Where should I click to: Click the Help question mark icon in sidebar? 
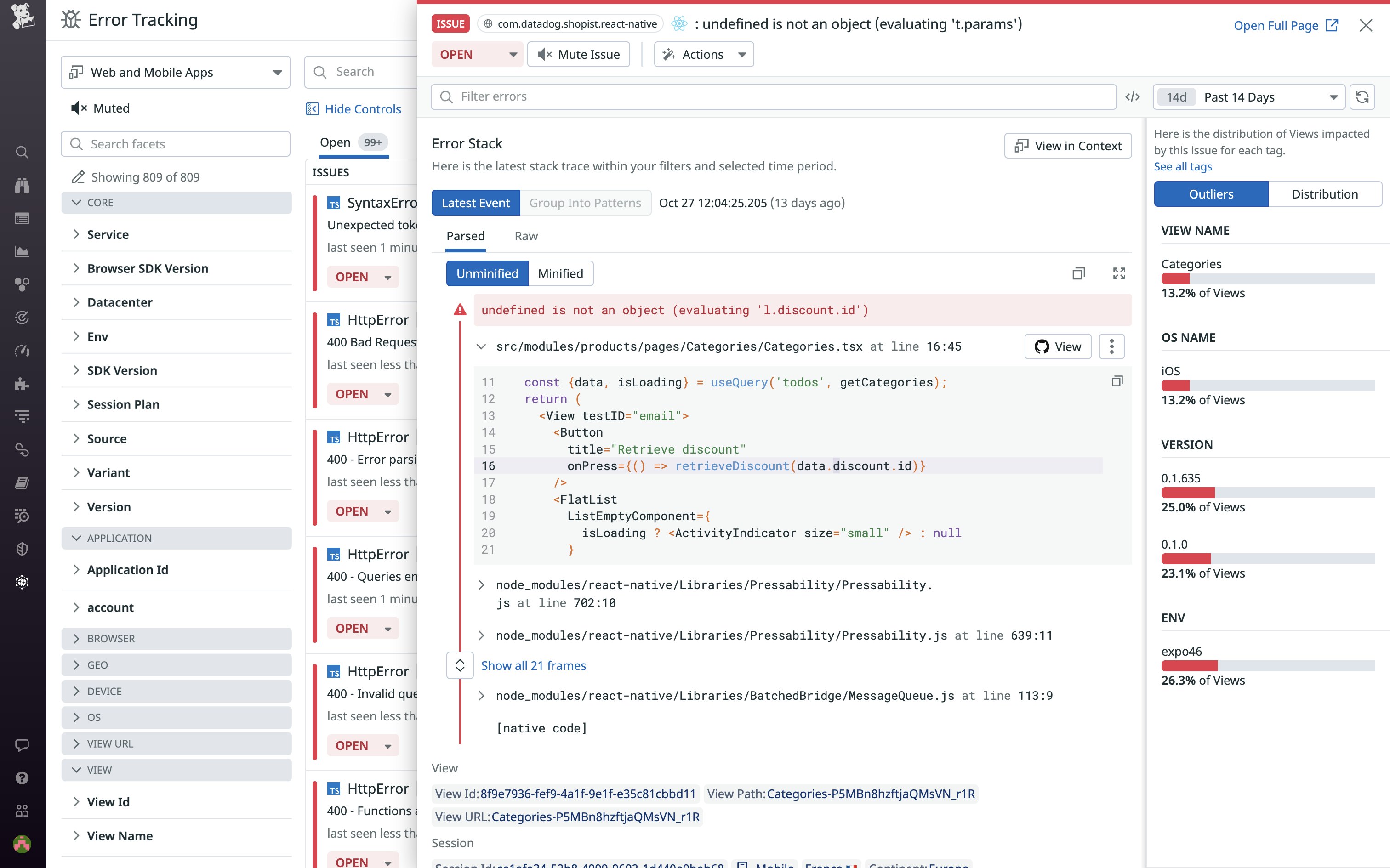pyautogui.click(x=22, y=777)
